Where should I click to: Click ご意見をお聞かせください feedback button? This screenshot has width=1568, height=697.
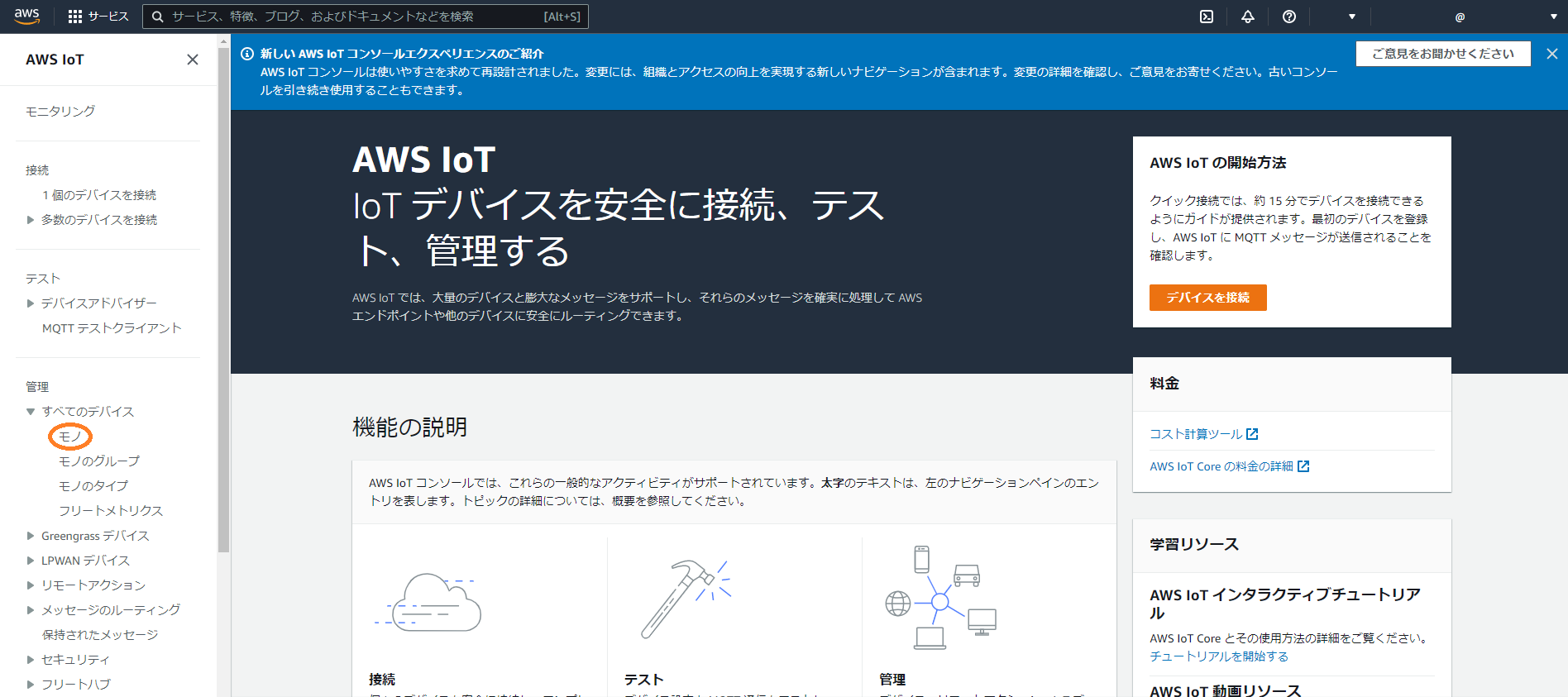(x=1443, y=54)
